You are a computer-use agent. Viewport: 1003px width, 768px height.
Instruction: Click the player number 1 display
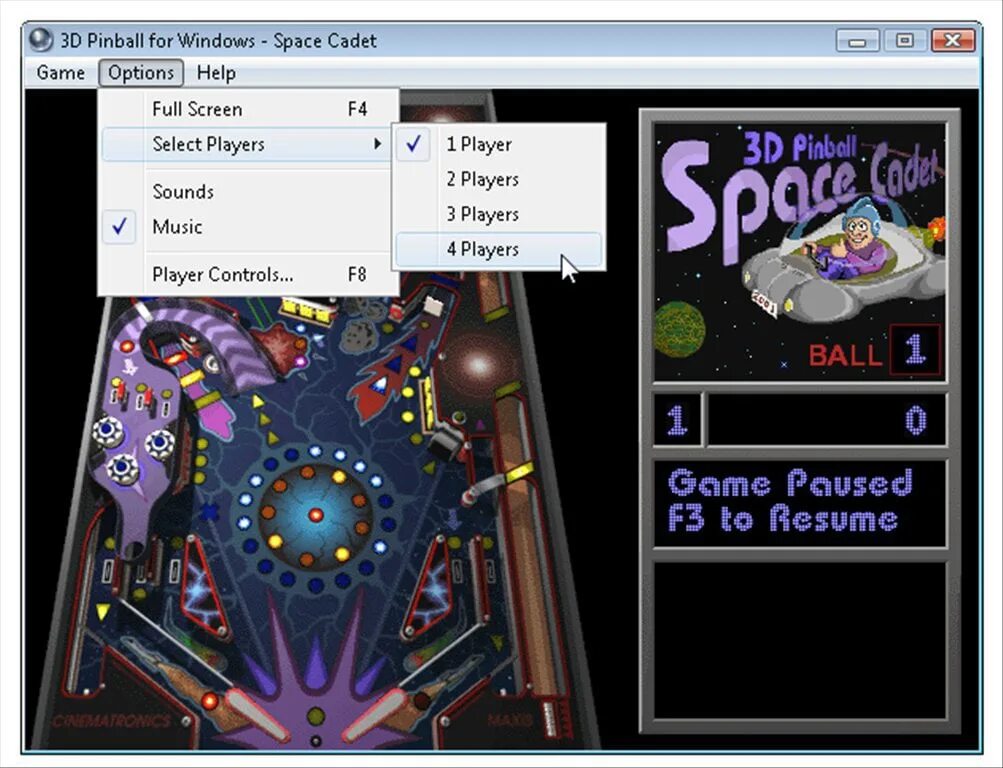[677, 420]
